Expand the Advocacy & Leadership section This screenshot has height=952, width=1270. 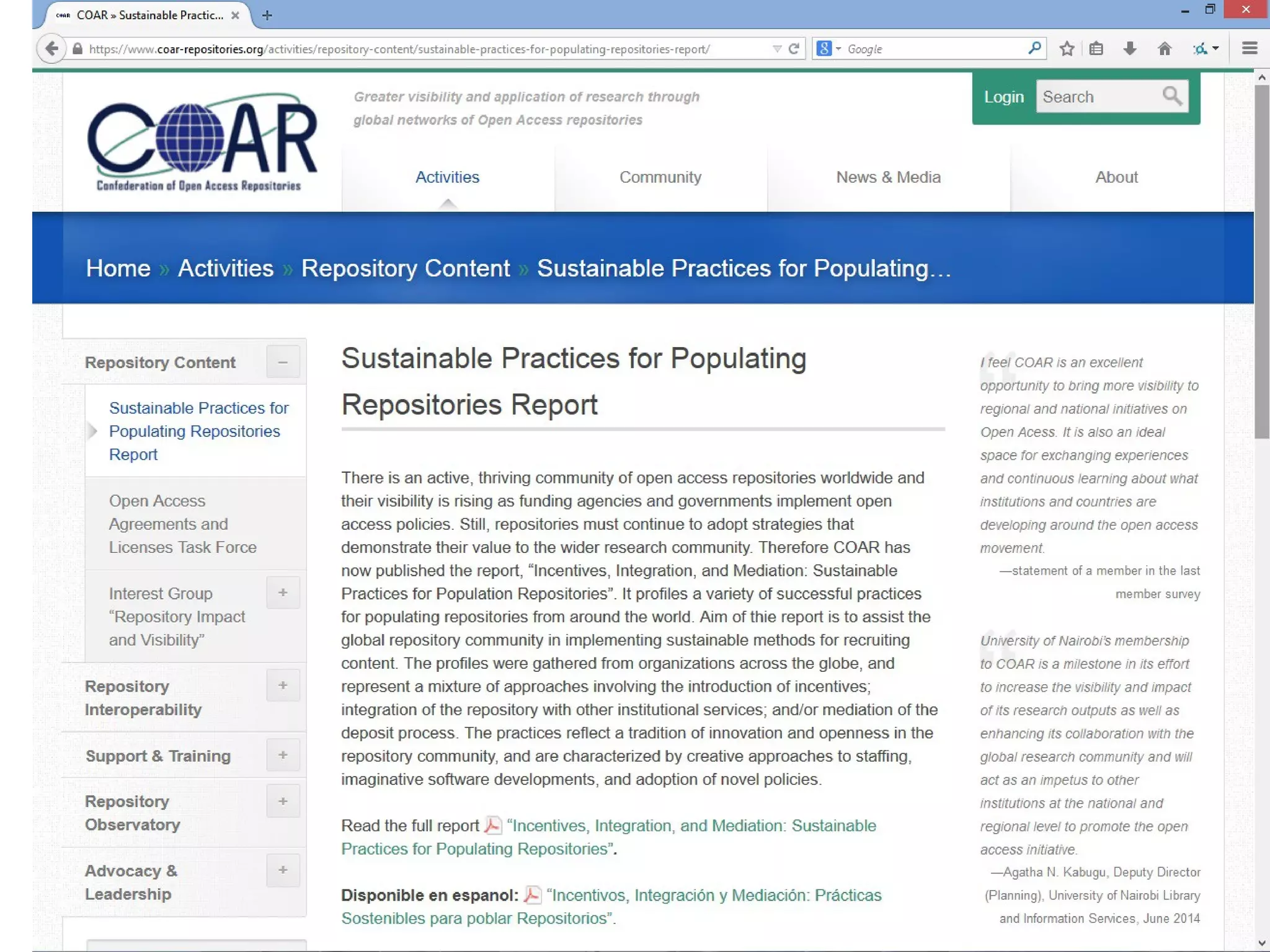(283, 870)
